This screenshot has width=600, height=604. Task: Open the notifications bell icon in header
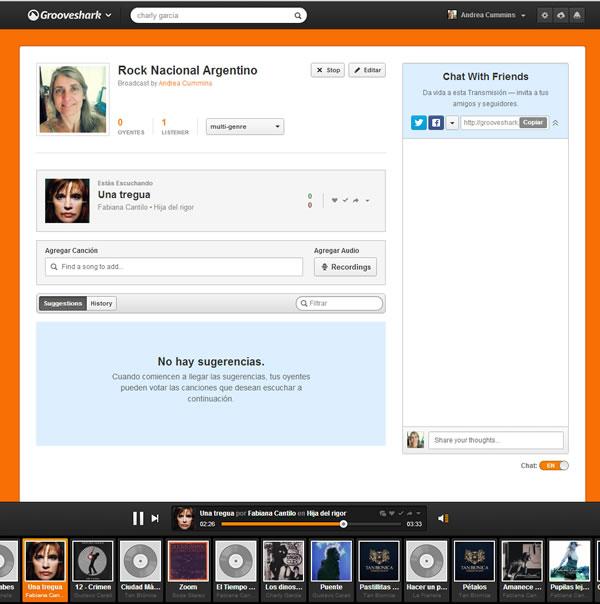[x=577, y=15]
